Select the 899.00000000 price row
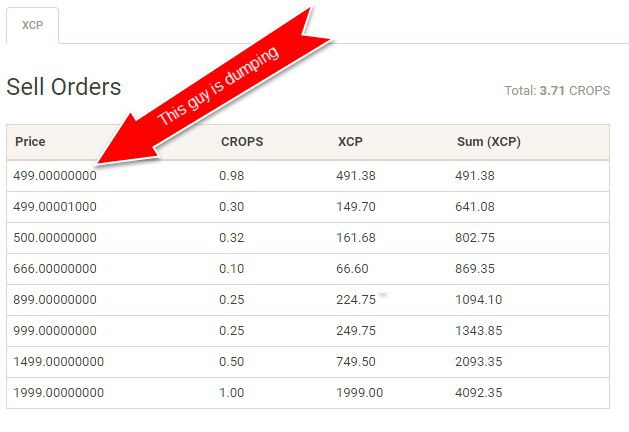 click(308, 300)
